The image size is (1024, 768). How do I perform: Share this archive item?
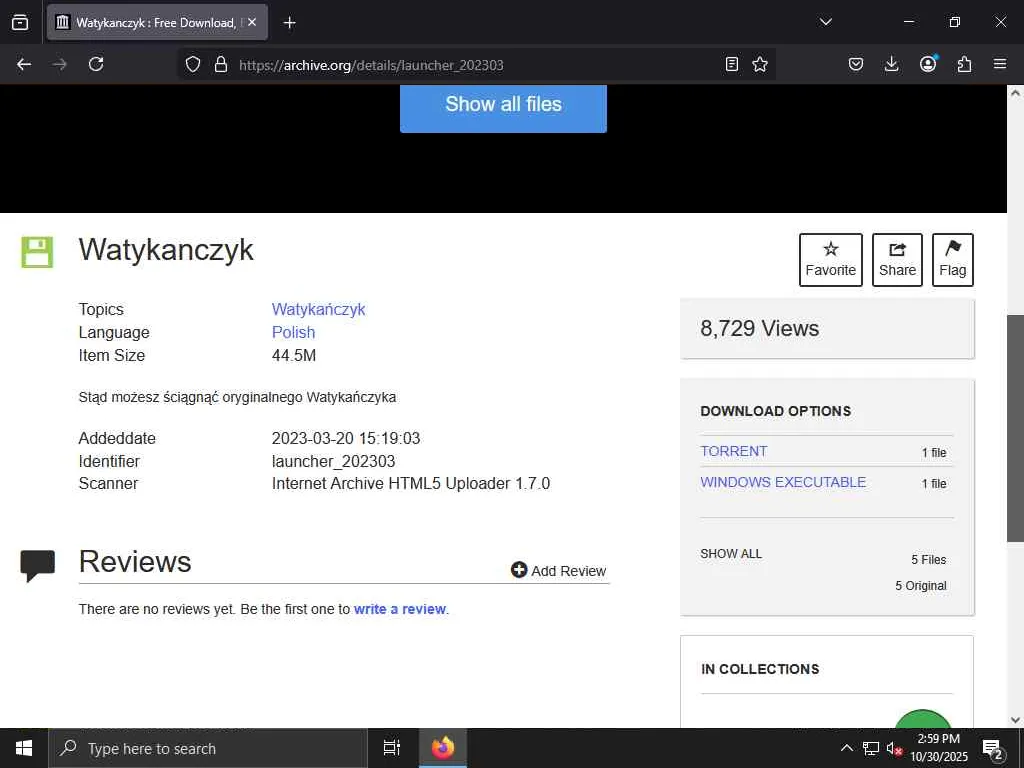(897, 260)
